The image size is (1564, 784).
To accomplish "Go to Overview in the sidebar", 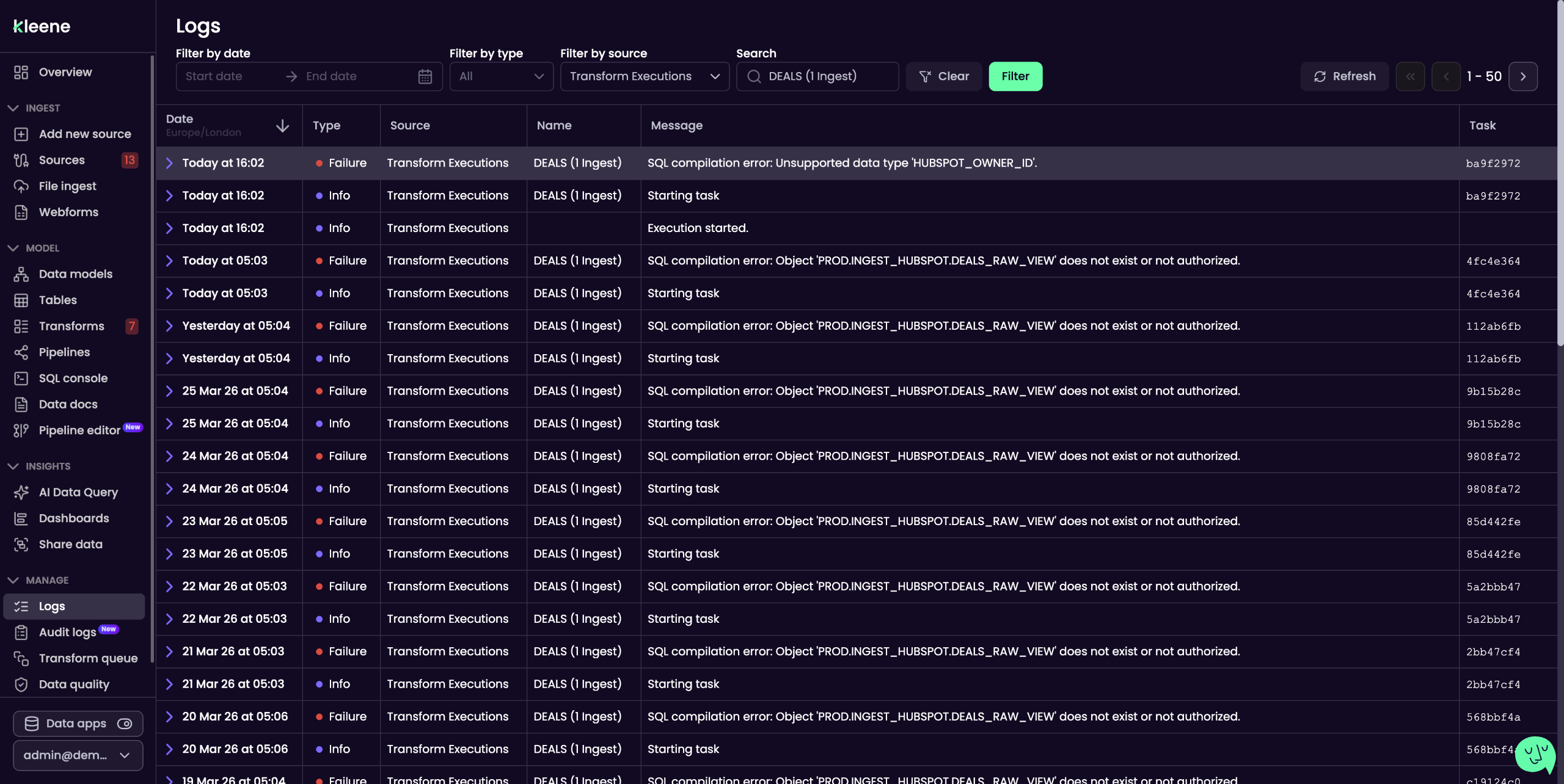I will point(65,72).
